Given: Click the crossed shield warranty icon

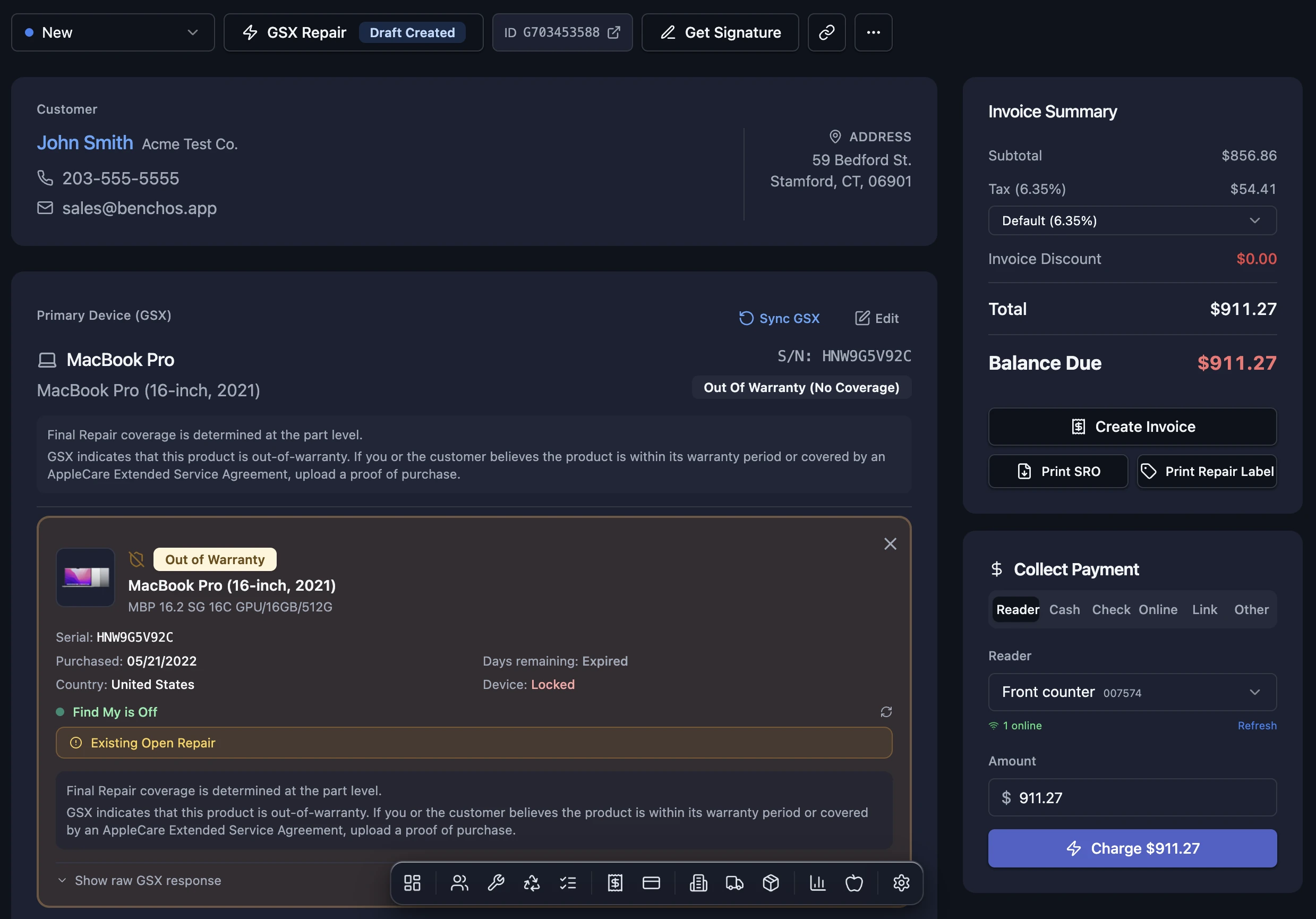Looking at the screenshot, I should [x=136, y=559].
